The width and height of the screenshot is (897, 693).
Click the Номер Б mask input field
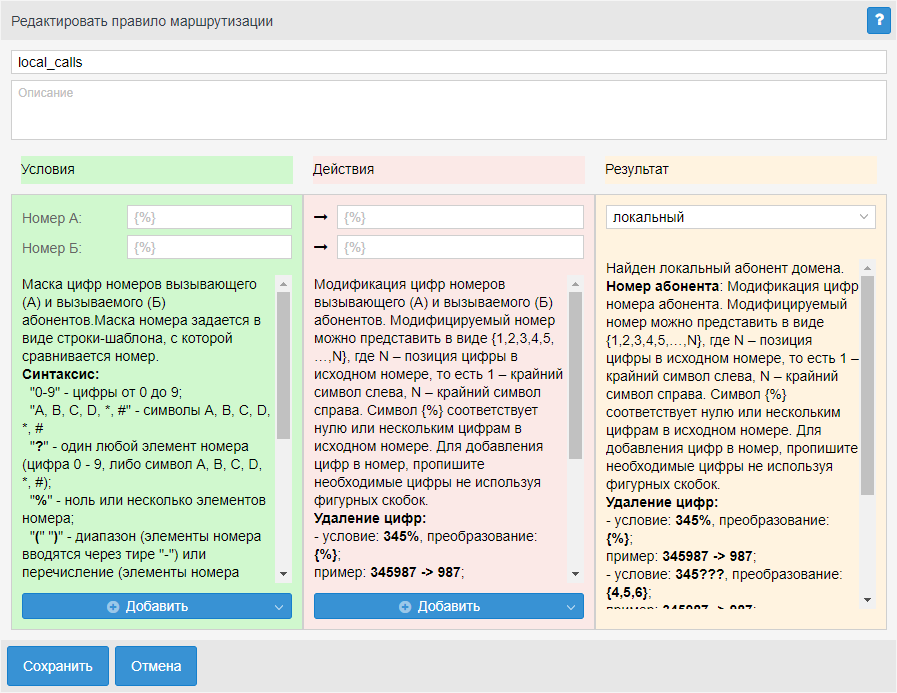coord(209,247)
